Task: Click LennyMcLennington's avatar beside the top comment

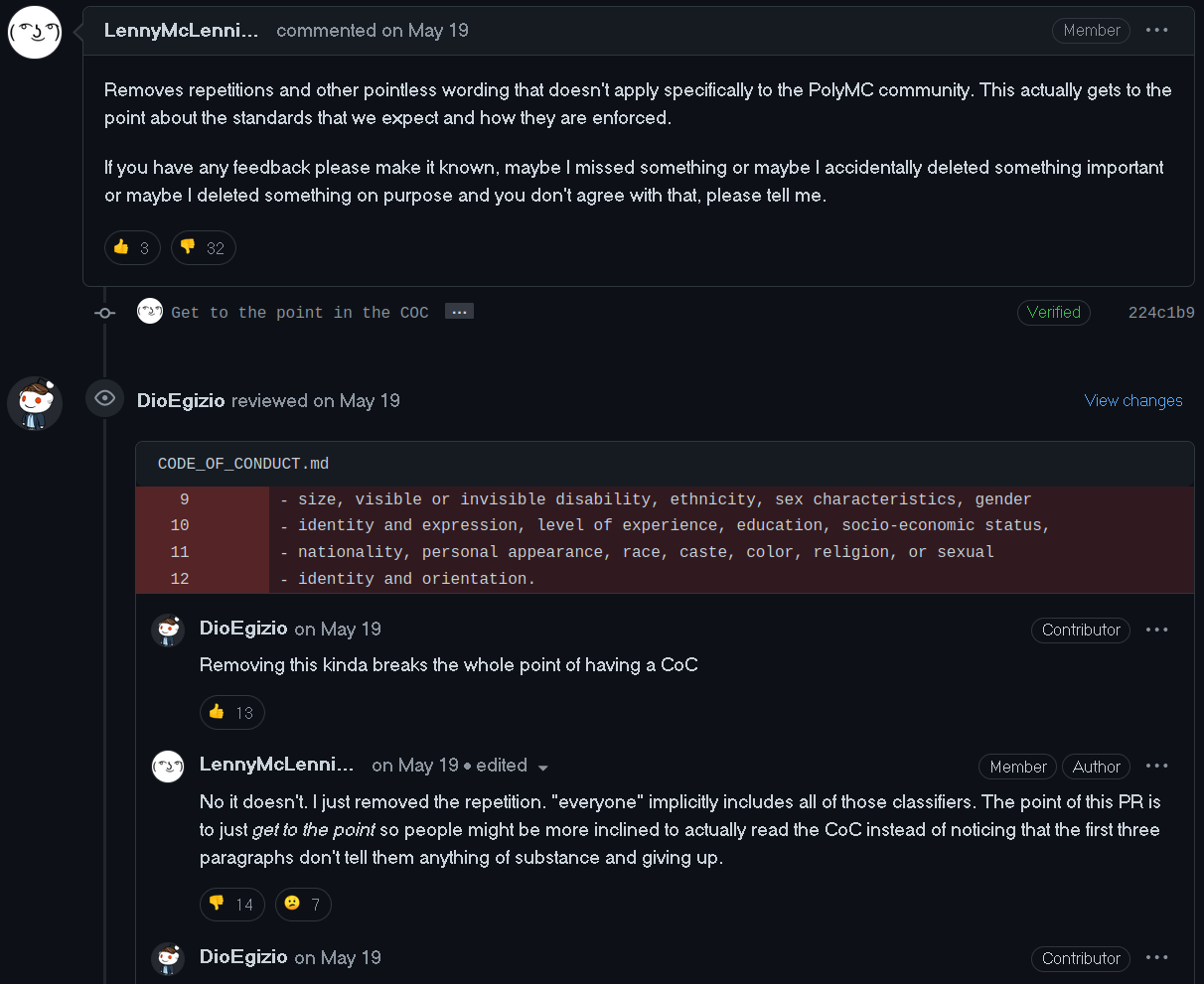Action: pos(35,32)
